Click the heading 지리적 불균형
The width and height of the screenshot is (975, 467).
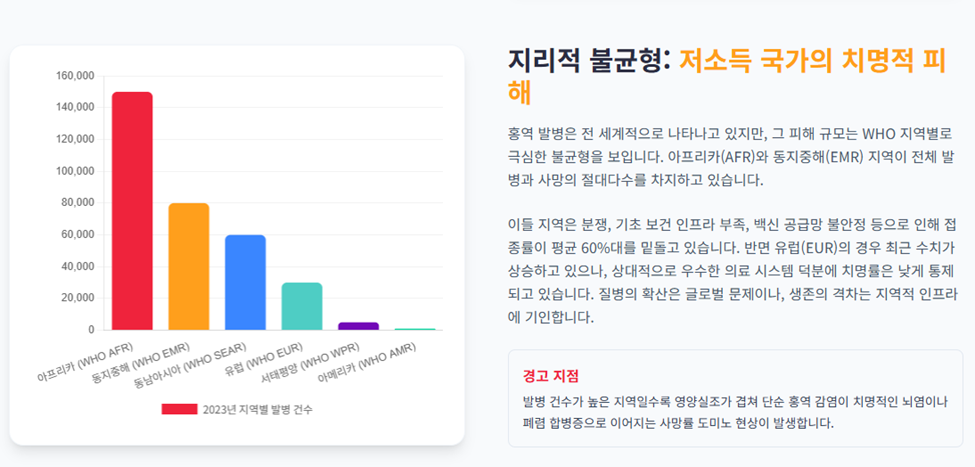click(x=589, y=61)
